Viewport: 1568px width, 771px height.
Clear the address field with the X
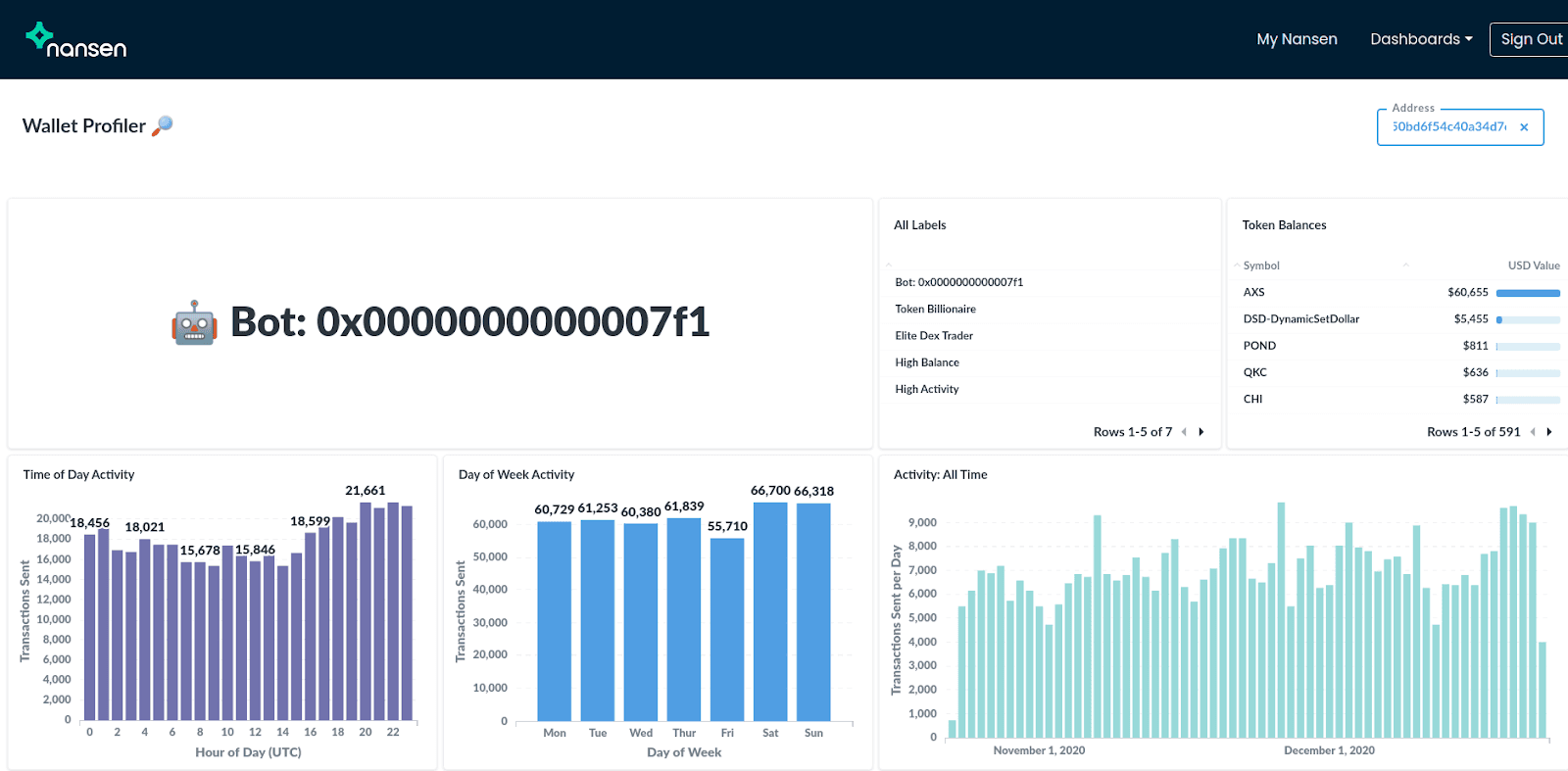click(x=1524, y=127)
